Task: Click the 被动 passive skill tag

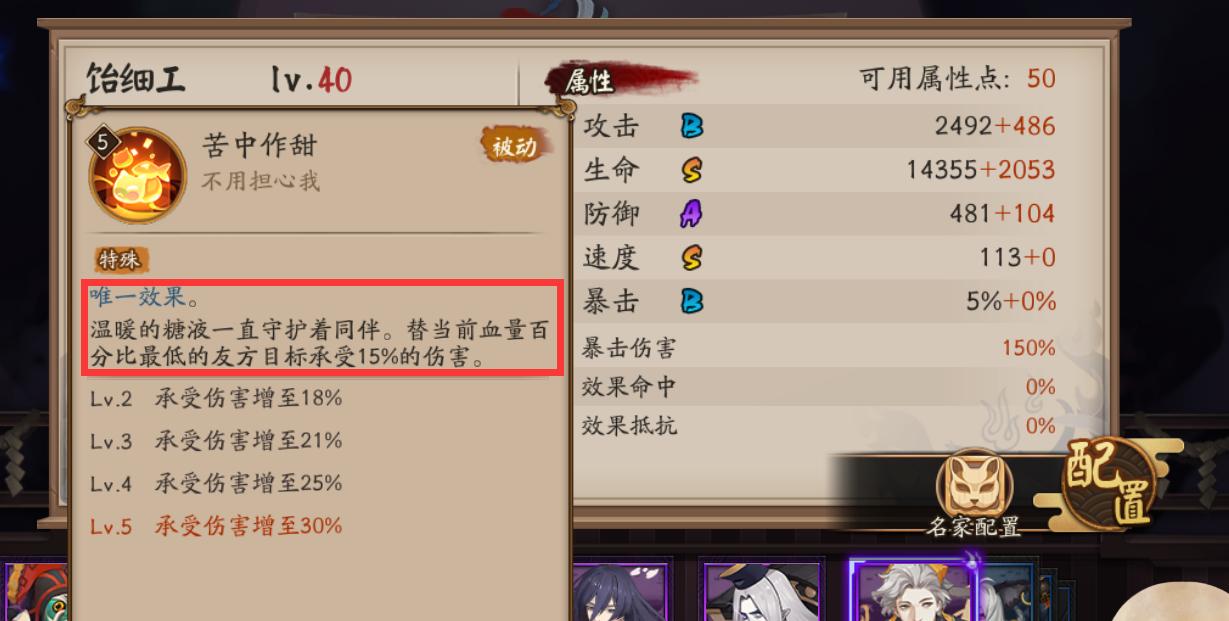Action: coord(515,146)
